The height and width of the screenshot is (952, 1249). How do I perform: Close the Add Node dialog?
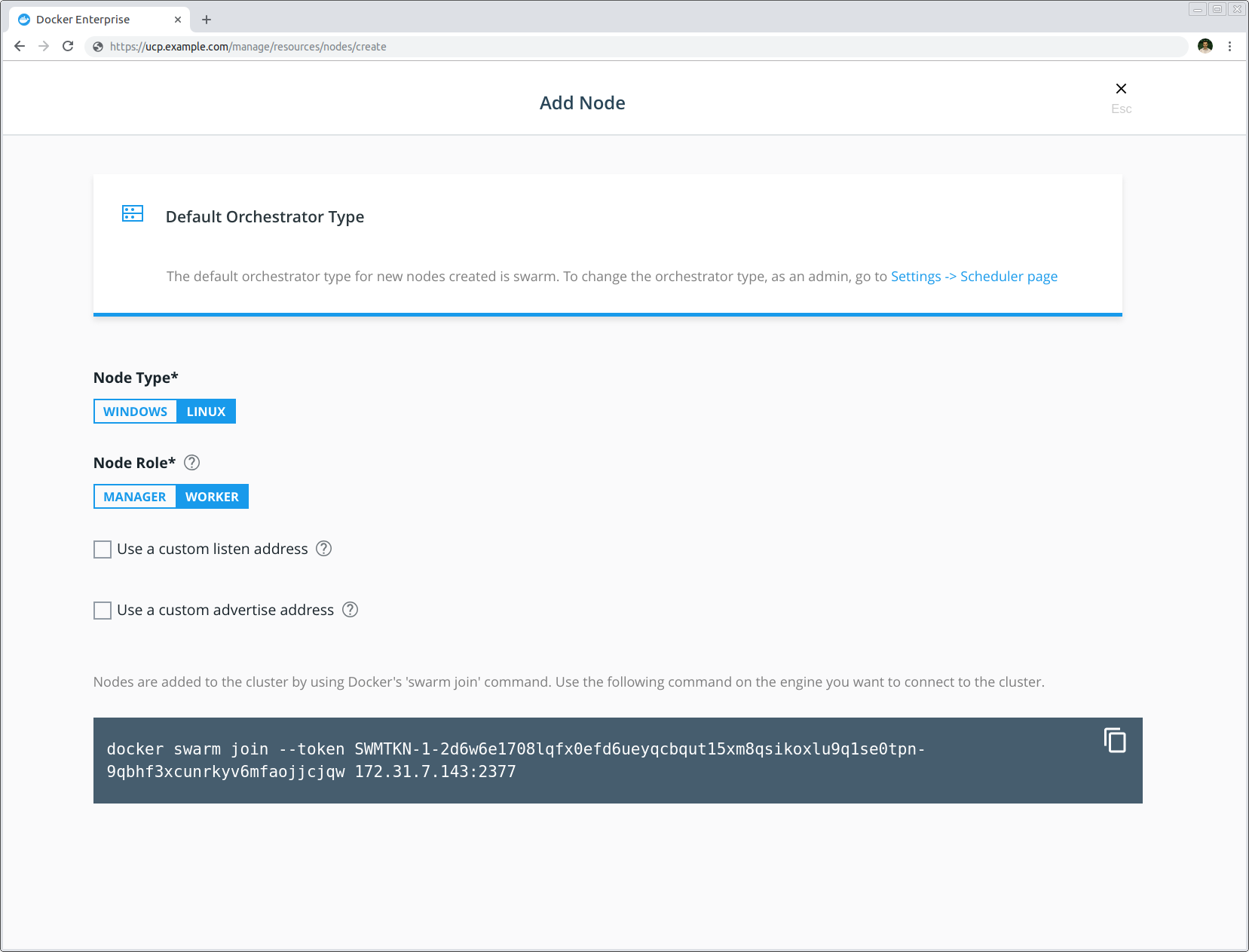pyautogui.click(x=1121, y=88)
